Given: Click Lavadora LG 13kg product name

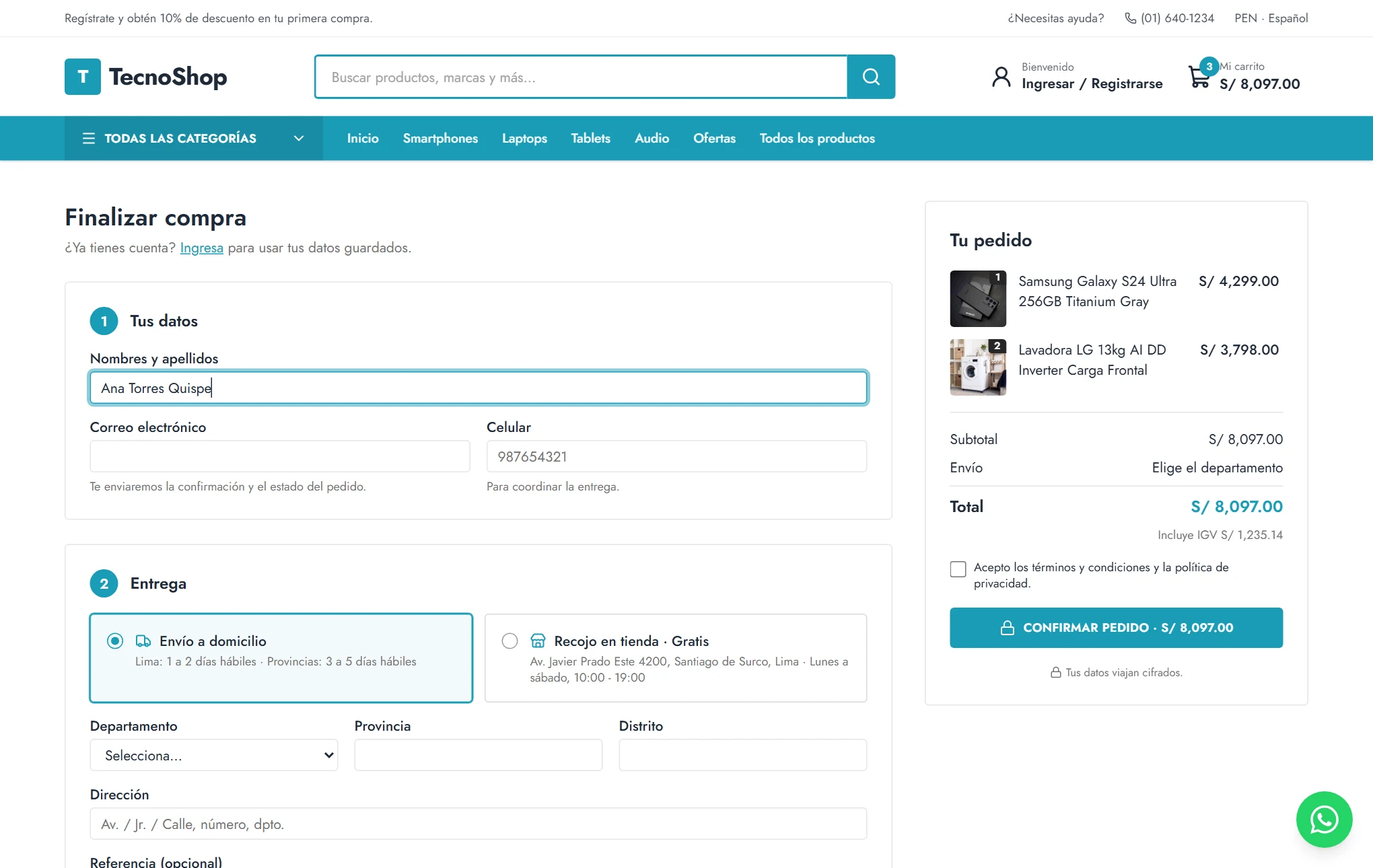Looking at the screenshot, I should [x=1092, y=360].
